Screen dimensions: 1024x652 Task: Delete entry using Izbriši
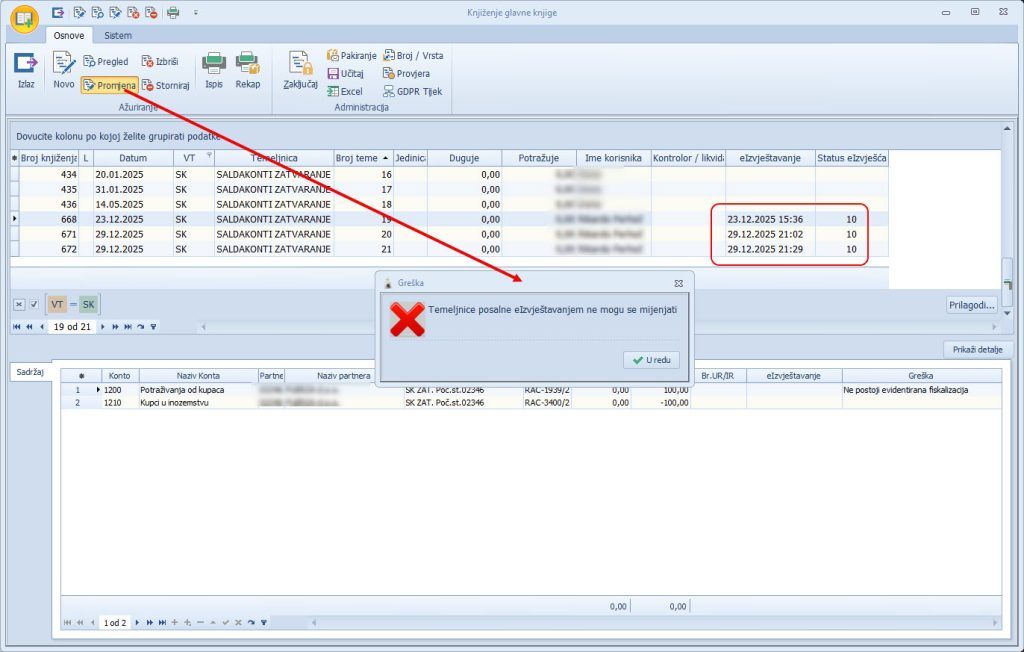(x=160, y=62)
